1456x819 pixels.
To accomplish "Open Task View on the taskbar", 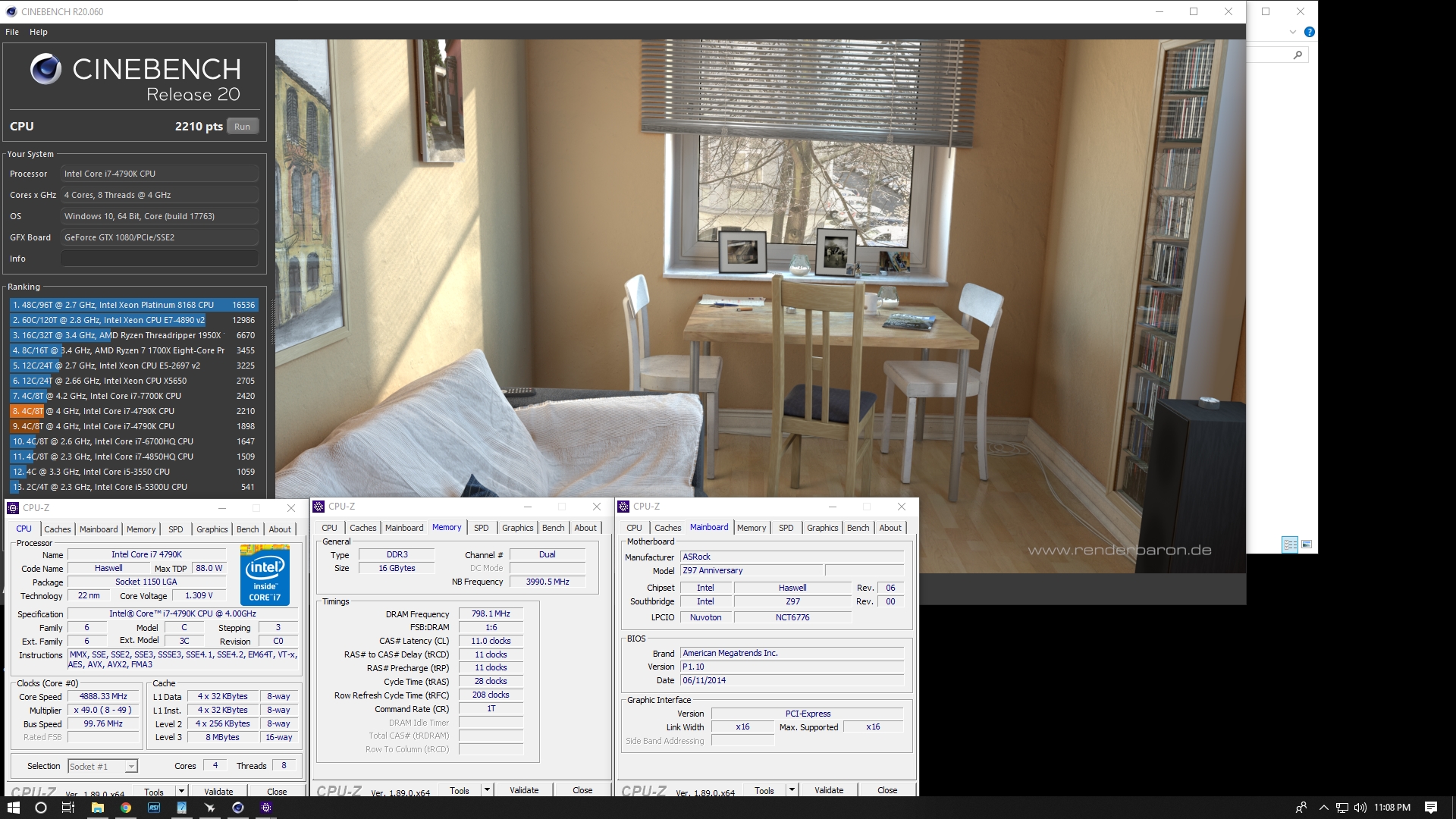I will pyautogui.click(x=68, y=808).
